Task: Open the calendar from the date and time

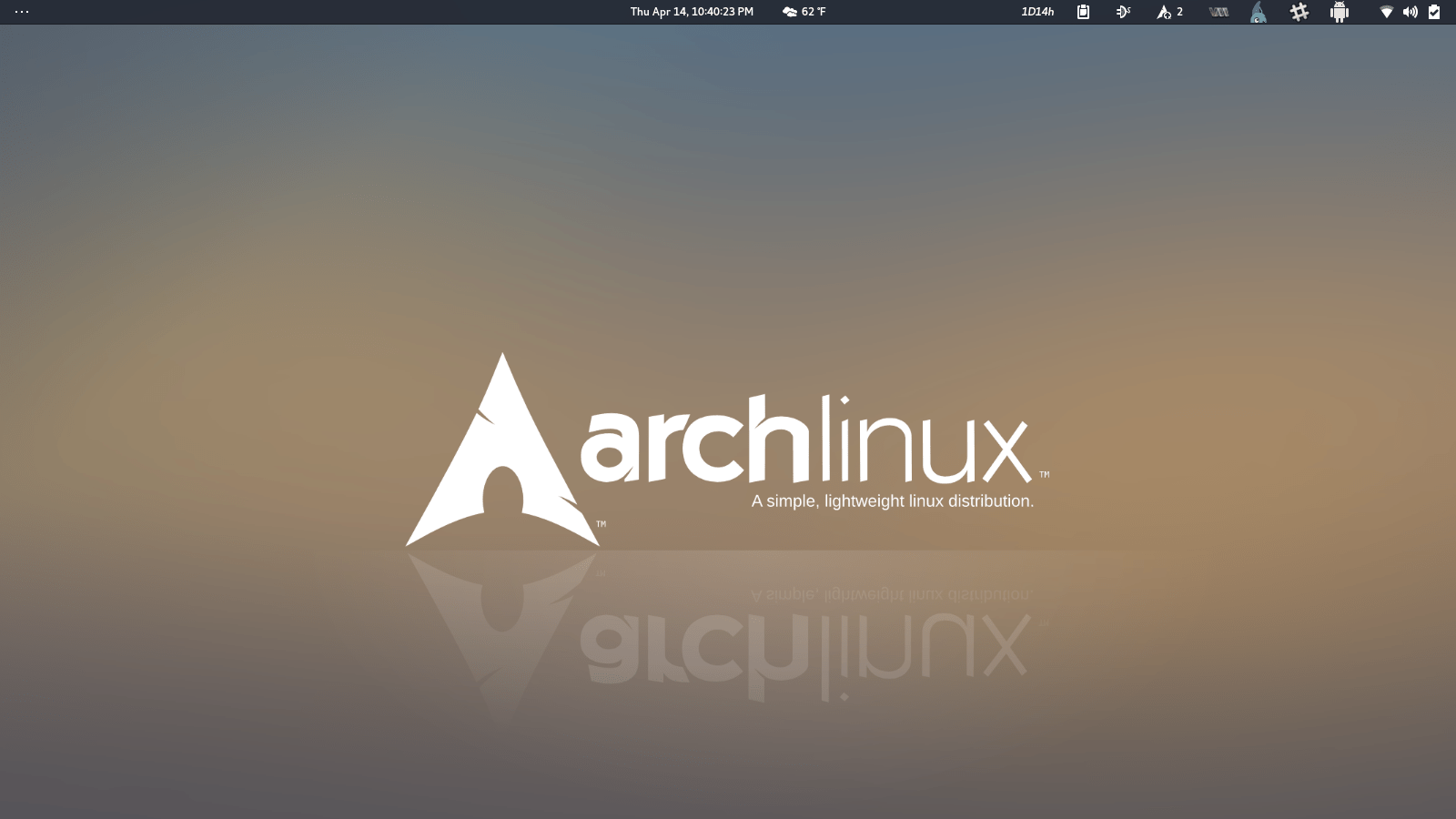Action: pyautogui.click(x=692, y=12)
